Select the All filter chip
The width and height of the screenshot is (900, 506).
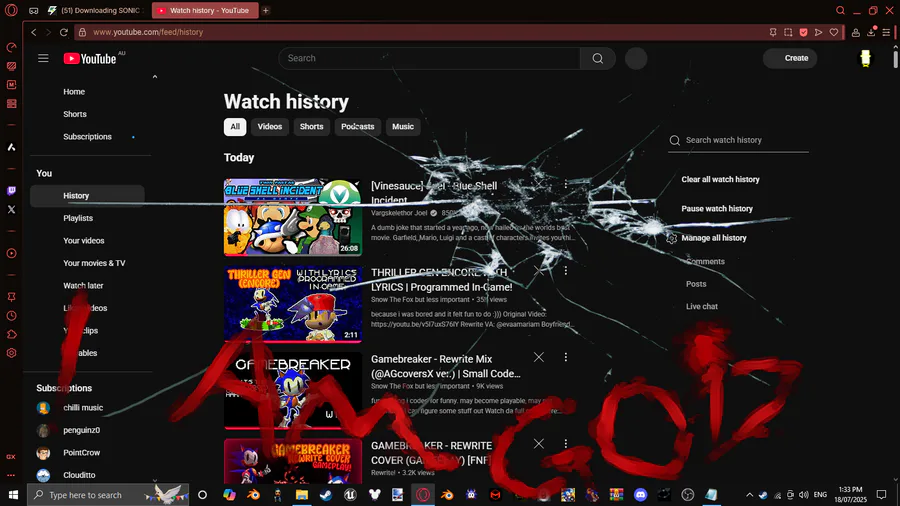pos(235,127)
